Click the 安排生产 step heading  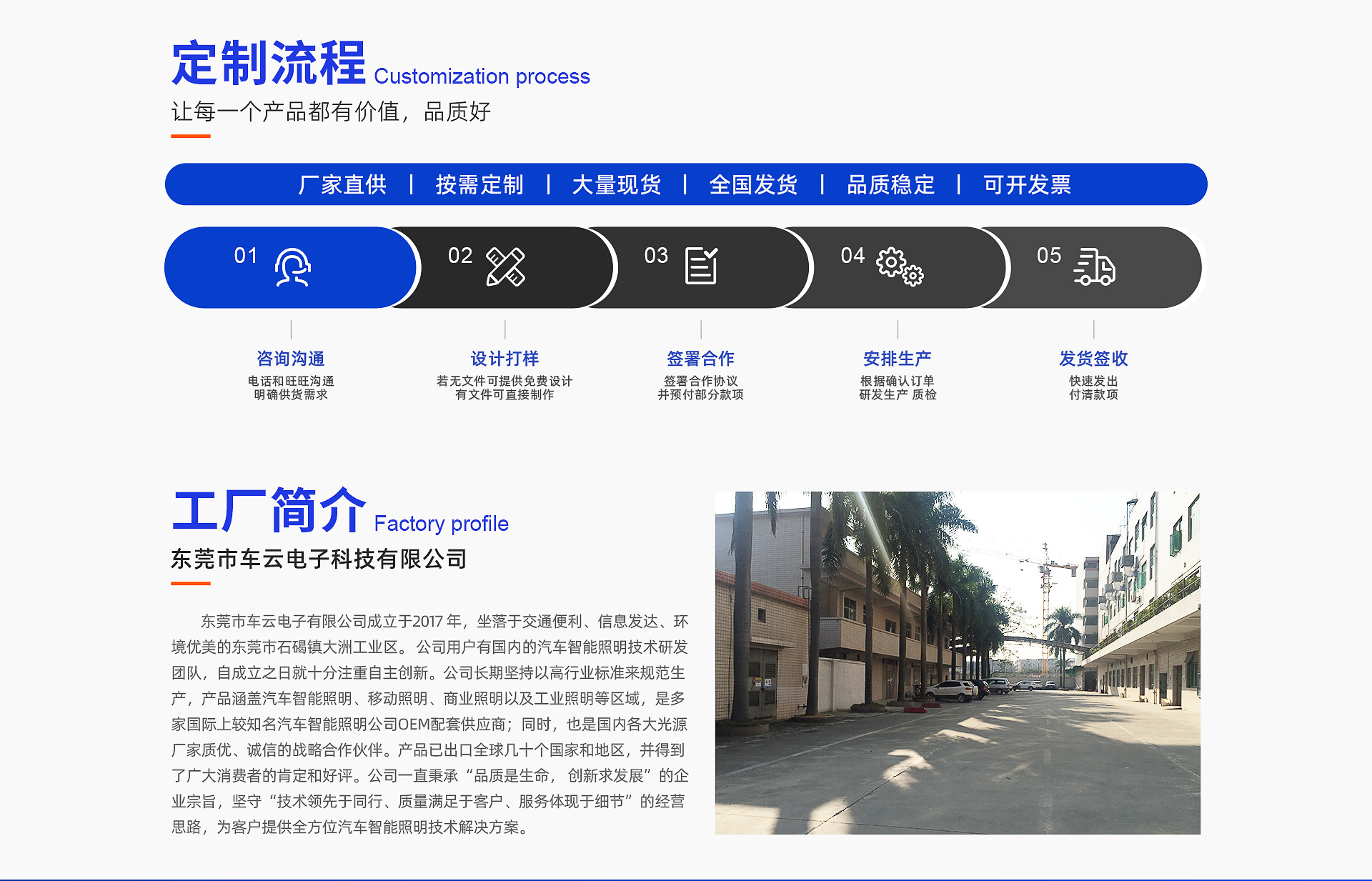click(x=898, y=359)
